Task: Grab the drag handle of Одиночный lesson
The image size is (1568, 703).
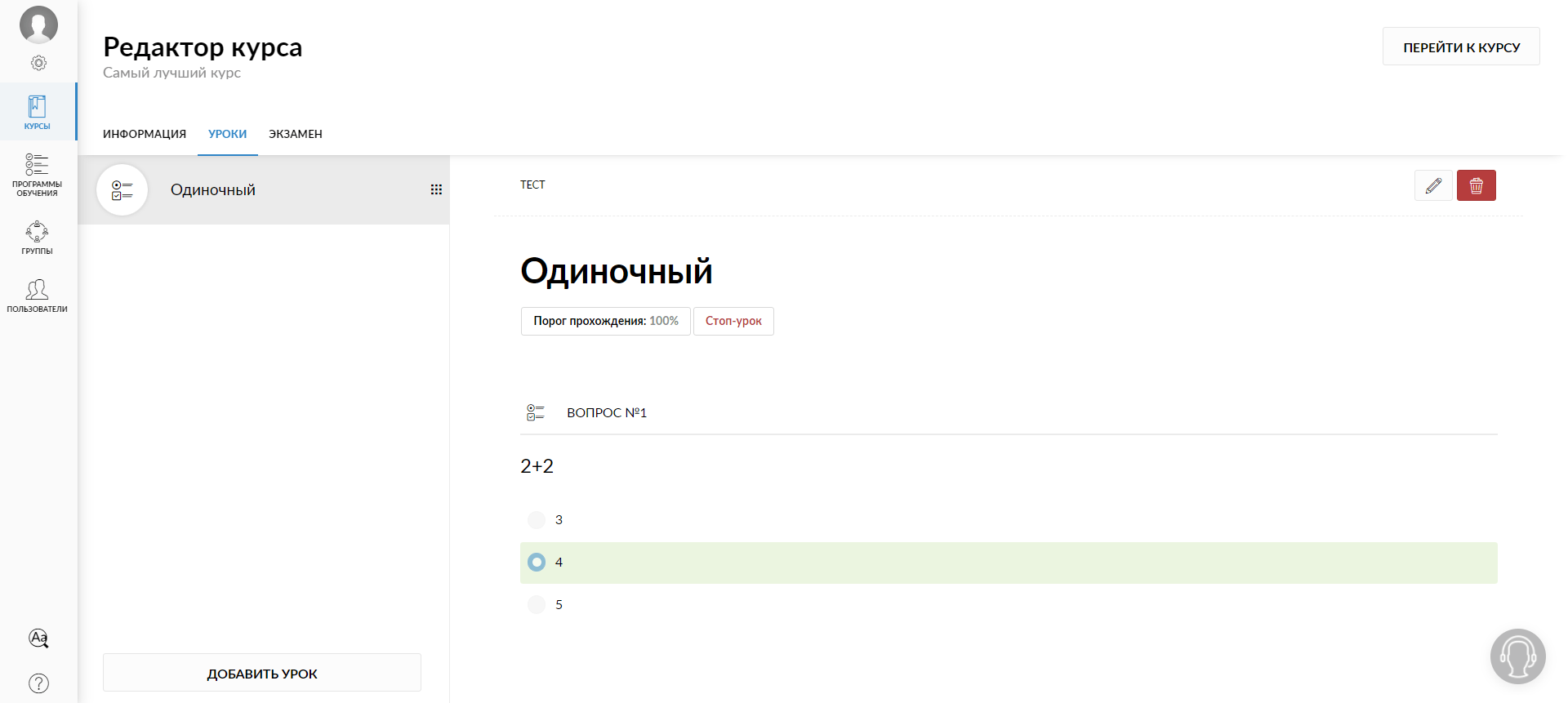Action: [436, 189]
